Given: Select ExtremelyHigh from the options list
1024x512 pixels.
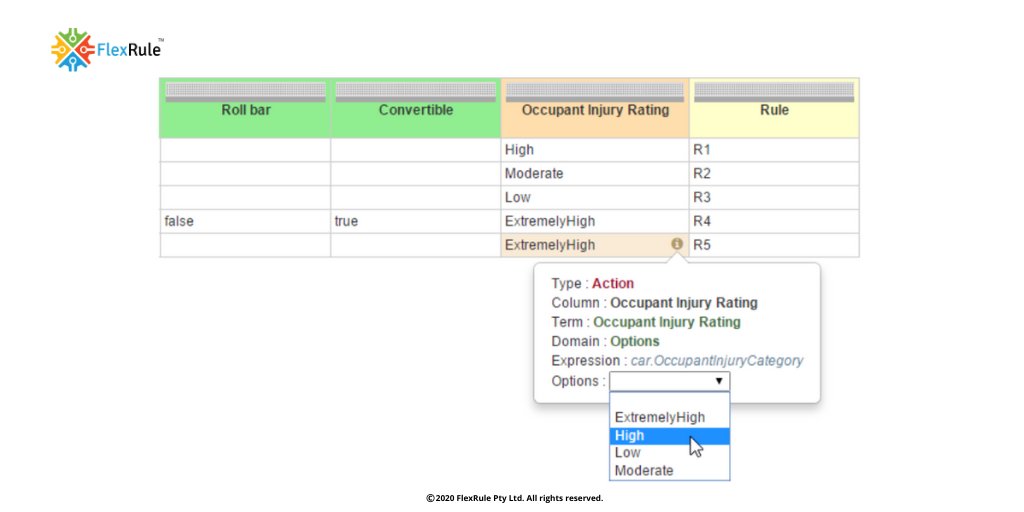Looking at the screenshot, I should click(669, 417).
